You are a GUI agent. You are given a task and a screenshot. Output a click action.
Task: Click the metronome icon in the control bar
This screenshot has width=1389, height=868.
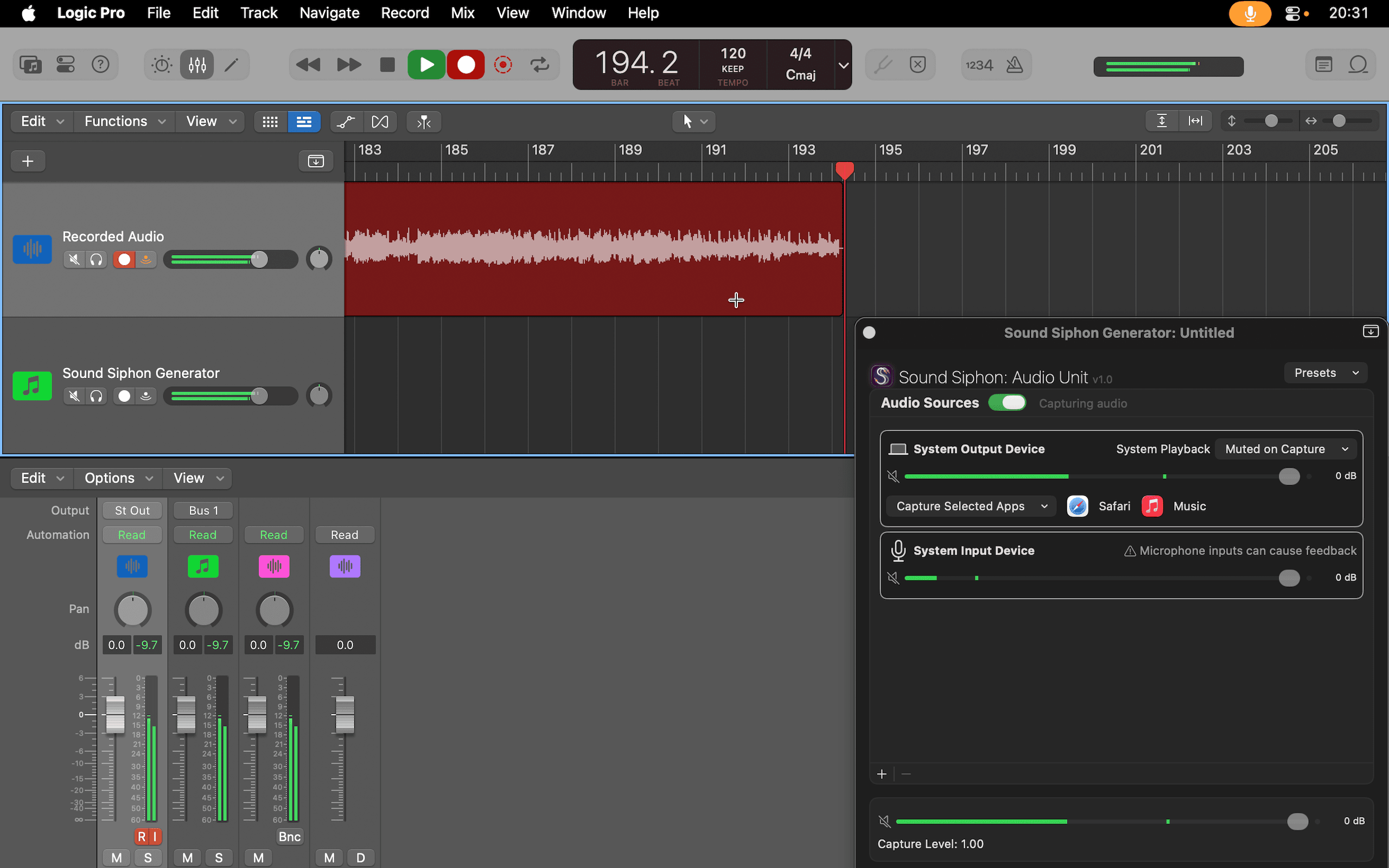(1014, 65)
